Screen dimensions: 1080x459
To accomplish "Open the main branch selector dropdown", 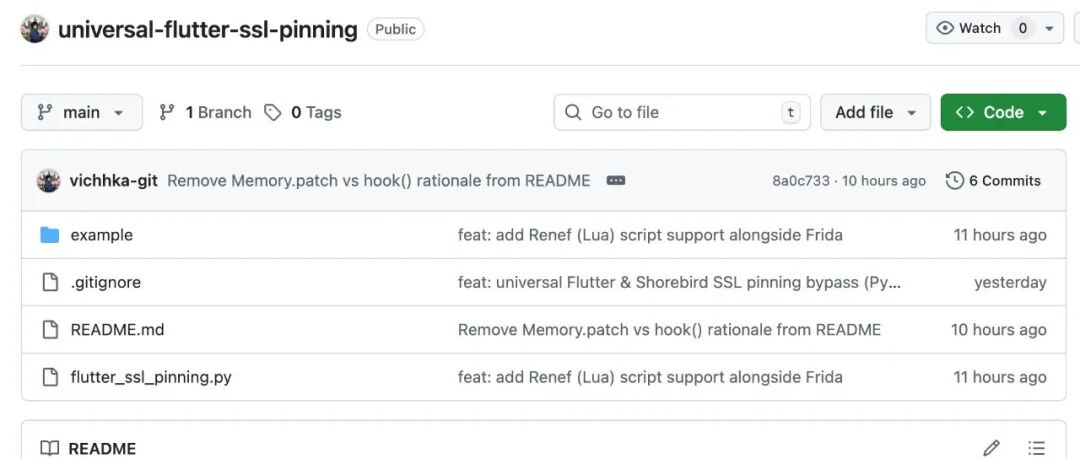I will coord(82,112).
